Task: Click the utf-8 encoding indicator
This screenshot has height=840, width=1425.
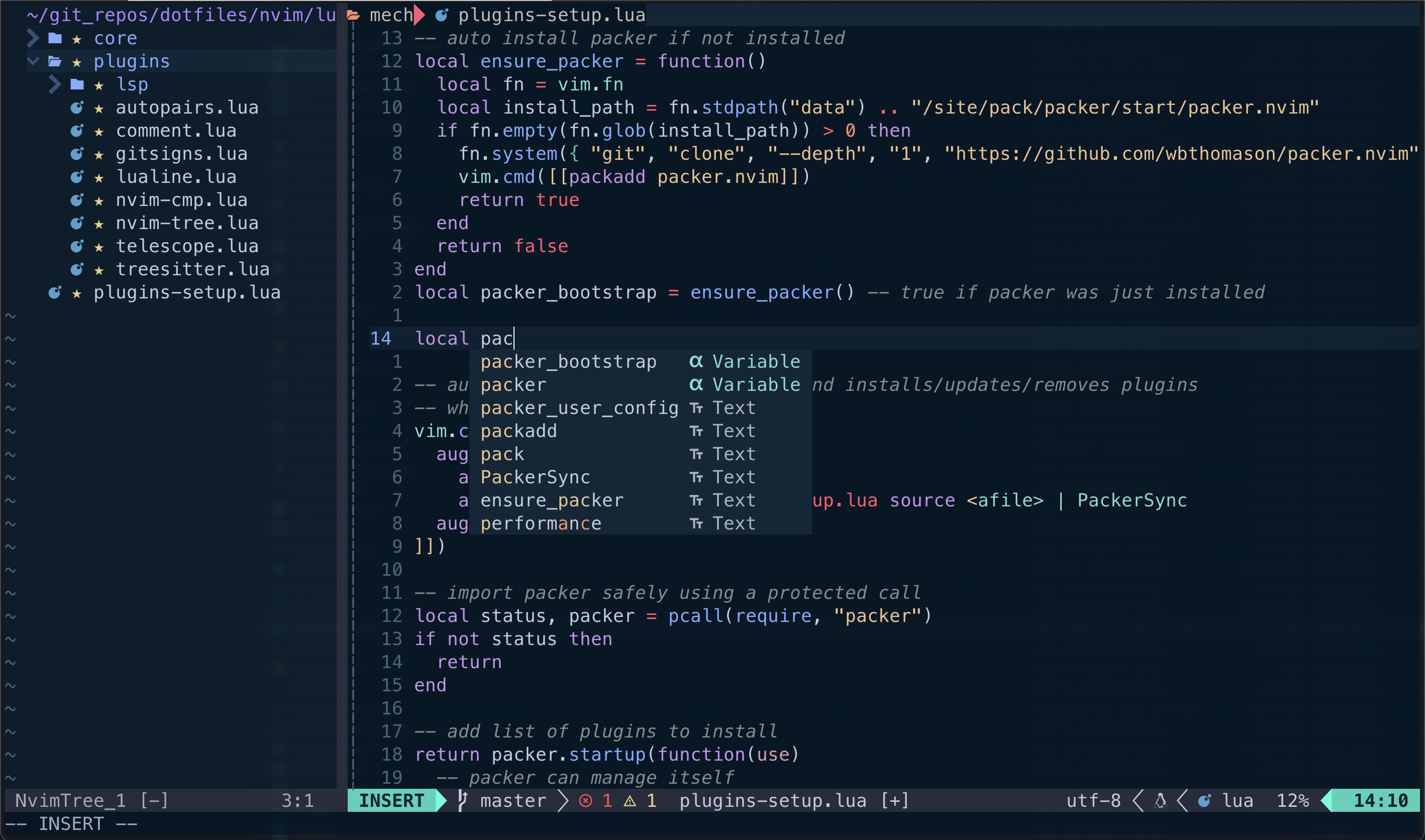Action: [x=1094, y=800]
